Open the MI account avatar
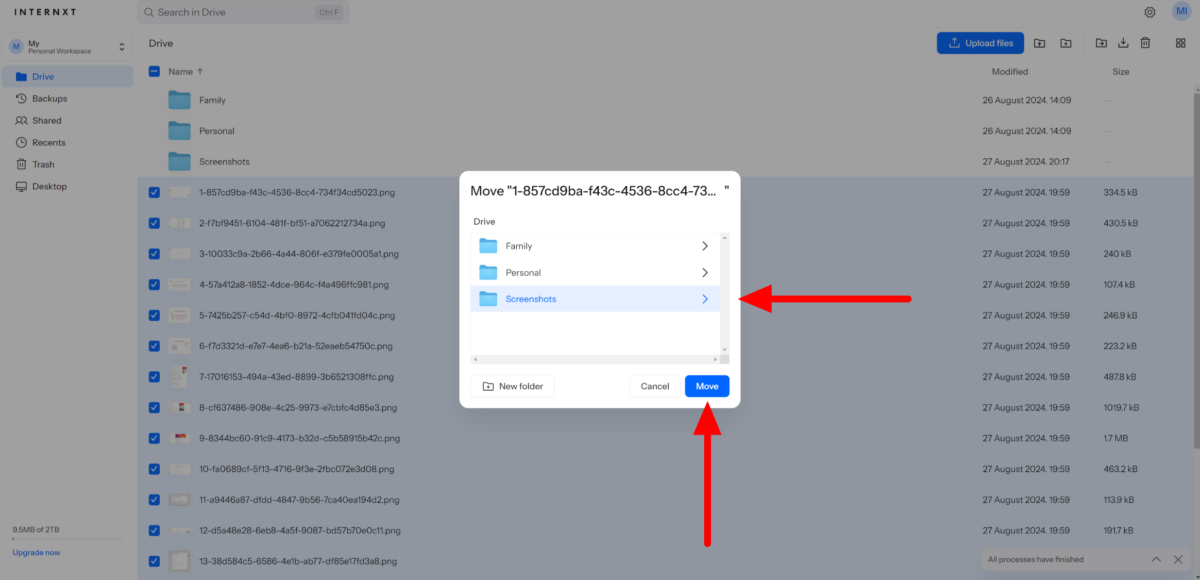This screenshot has width=1200, height=580. pos(1182,12)
